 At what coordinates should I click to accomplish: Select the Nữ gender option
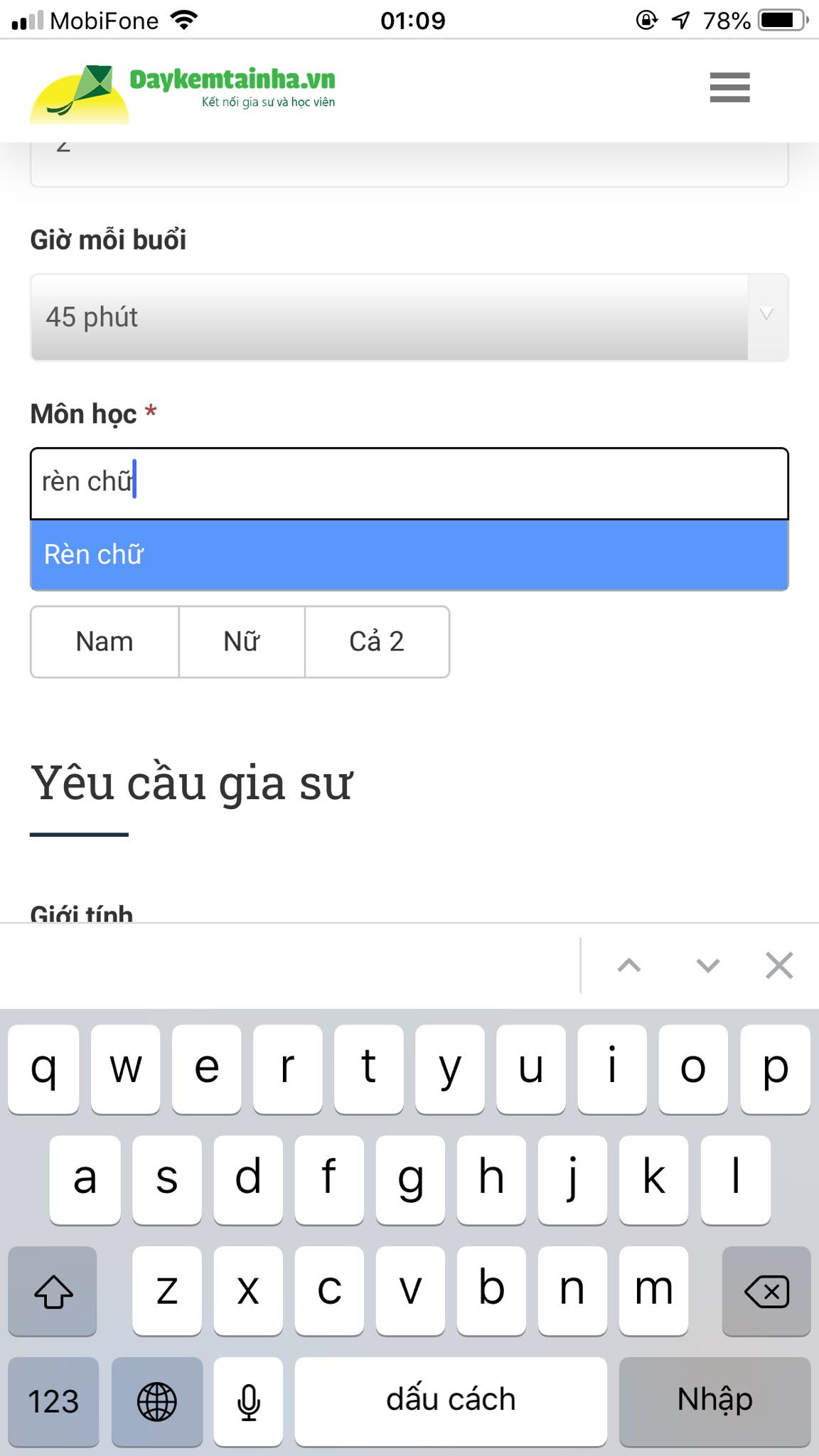242,641
